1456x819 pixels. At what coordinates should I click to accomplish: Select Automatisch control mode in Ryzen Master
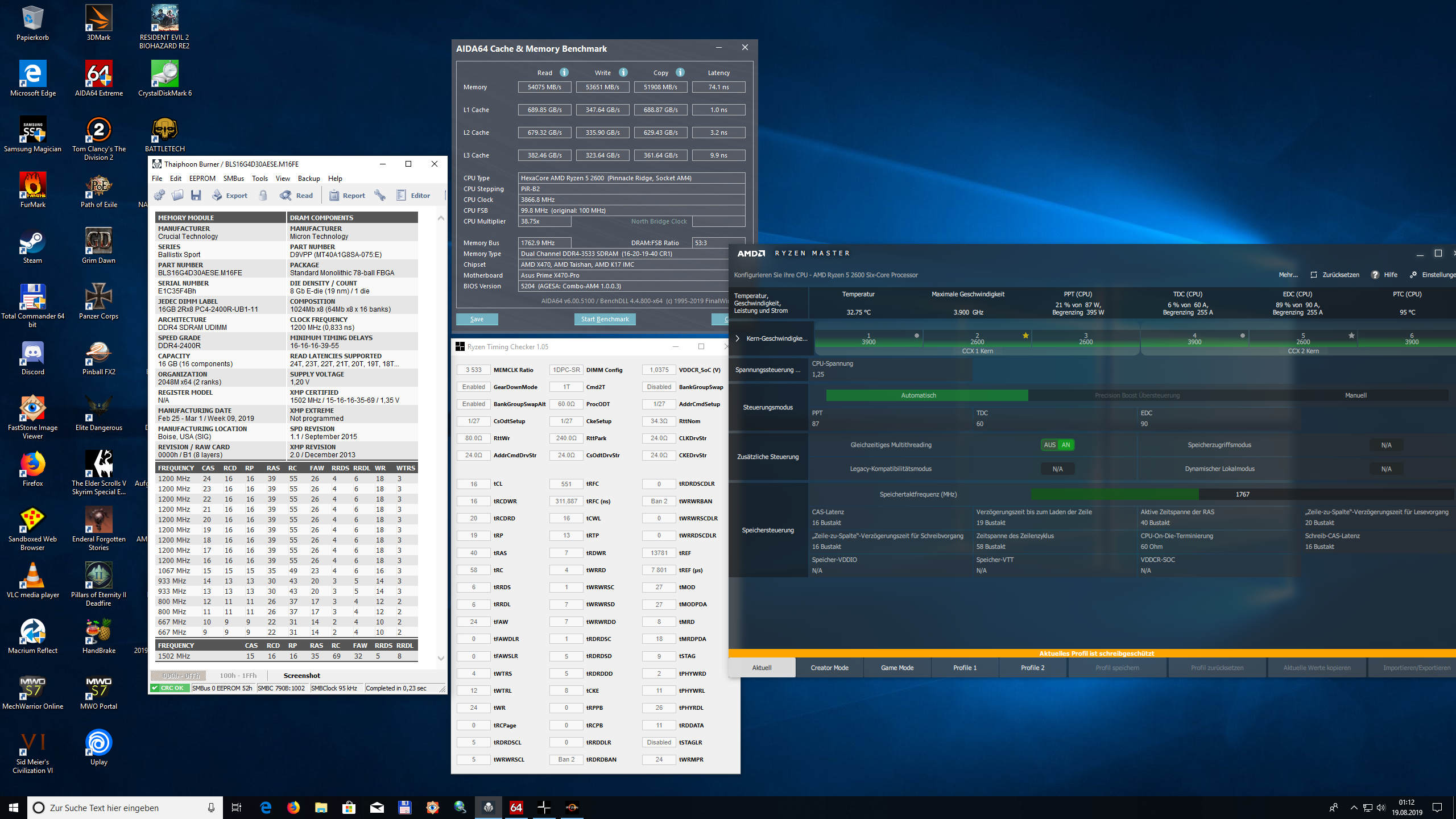tap(918, 395)
